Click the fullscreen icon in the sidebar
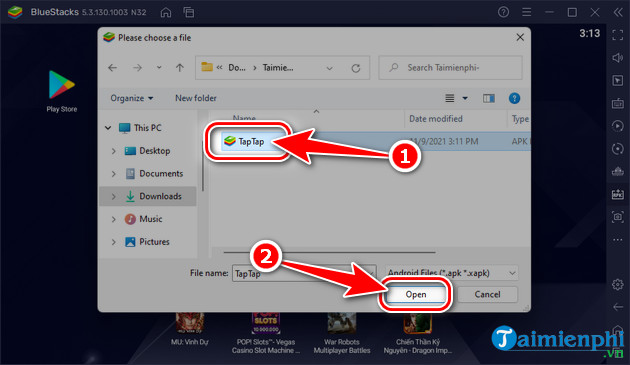Screen dimensions: 630x365 click(618, 35)
